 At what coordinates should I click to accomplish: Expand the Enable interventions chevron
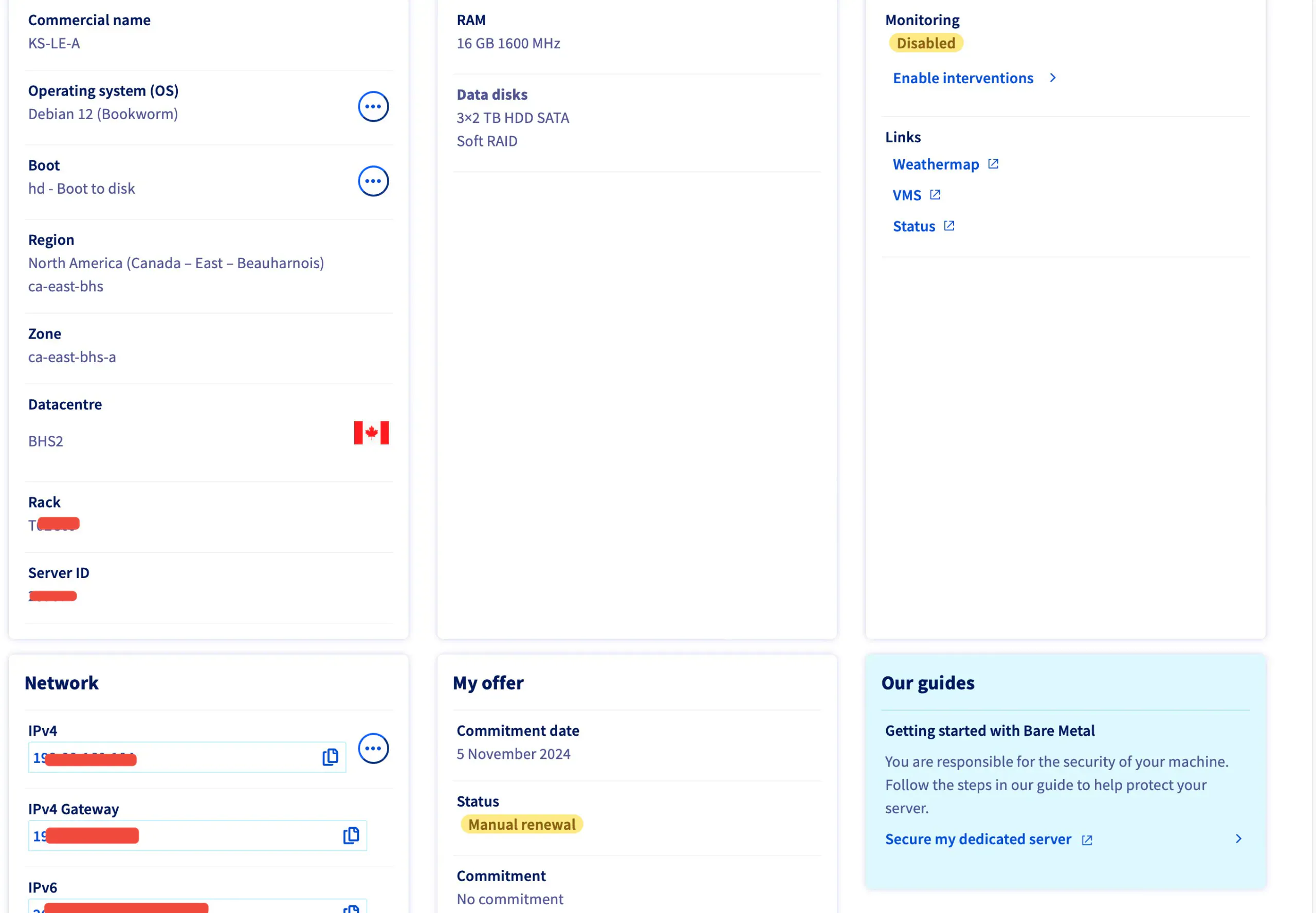tap(1053, 78)
